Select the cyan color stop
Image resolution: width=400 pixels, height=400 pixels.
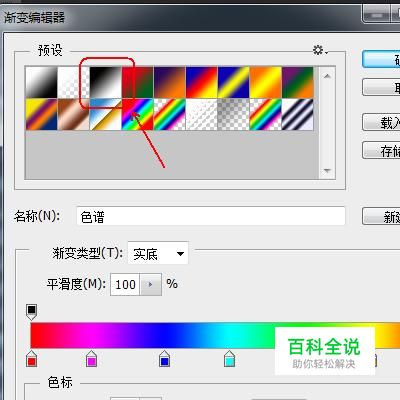point(229,359)
